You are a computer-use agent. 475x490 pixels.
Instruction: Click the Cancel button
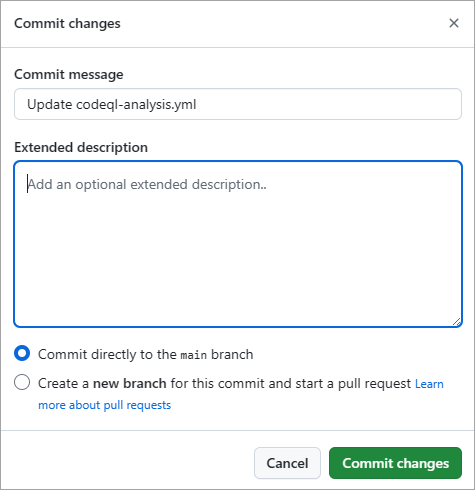287,463
